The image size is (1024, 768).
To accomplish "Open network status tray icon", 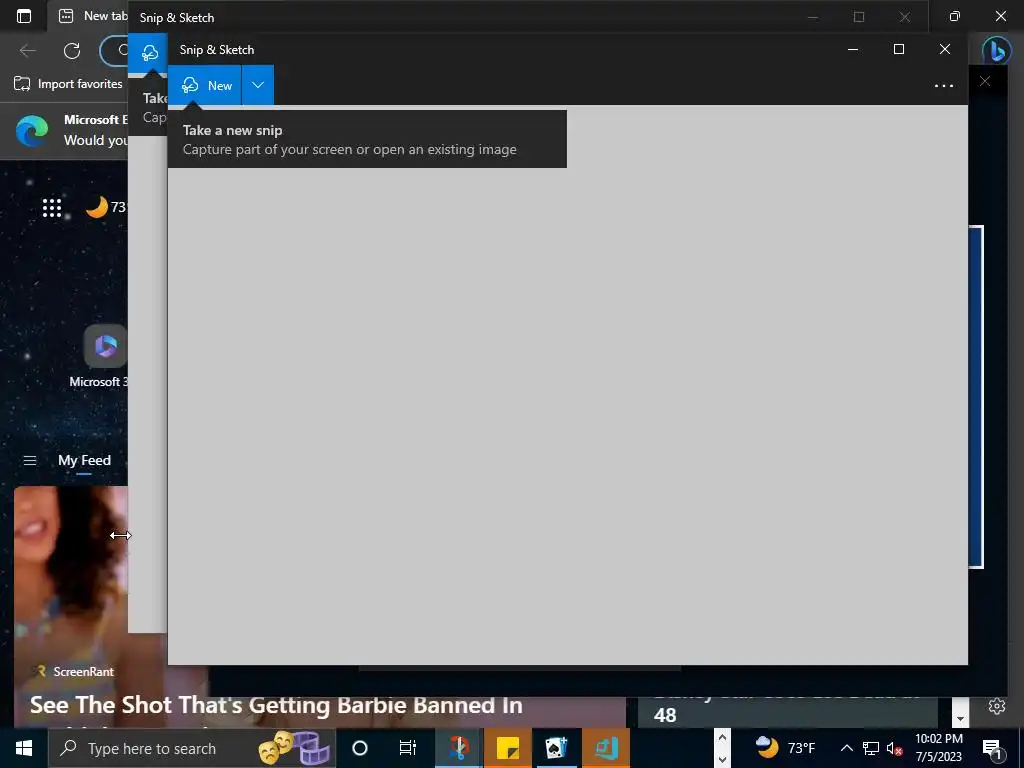I will 871,748.
